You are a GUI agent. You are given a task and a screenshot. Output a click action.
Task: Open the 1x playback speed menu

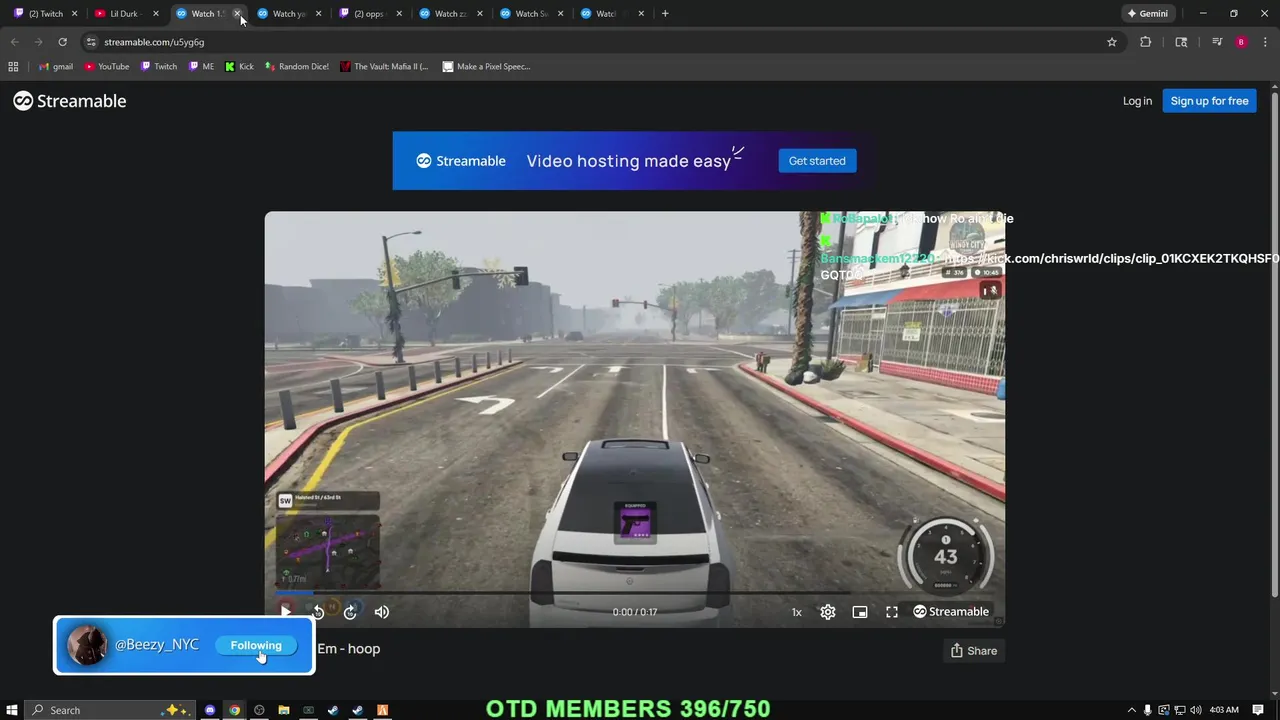(797, 612)
